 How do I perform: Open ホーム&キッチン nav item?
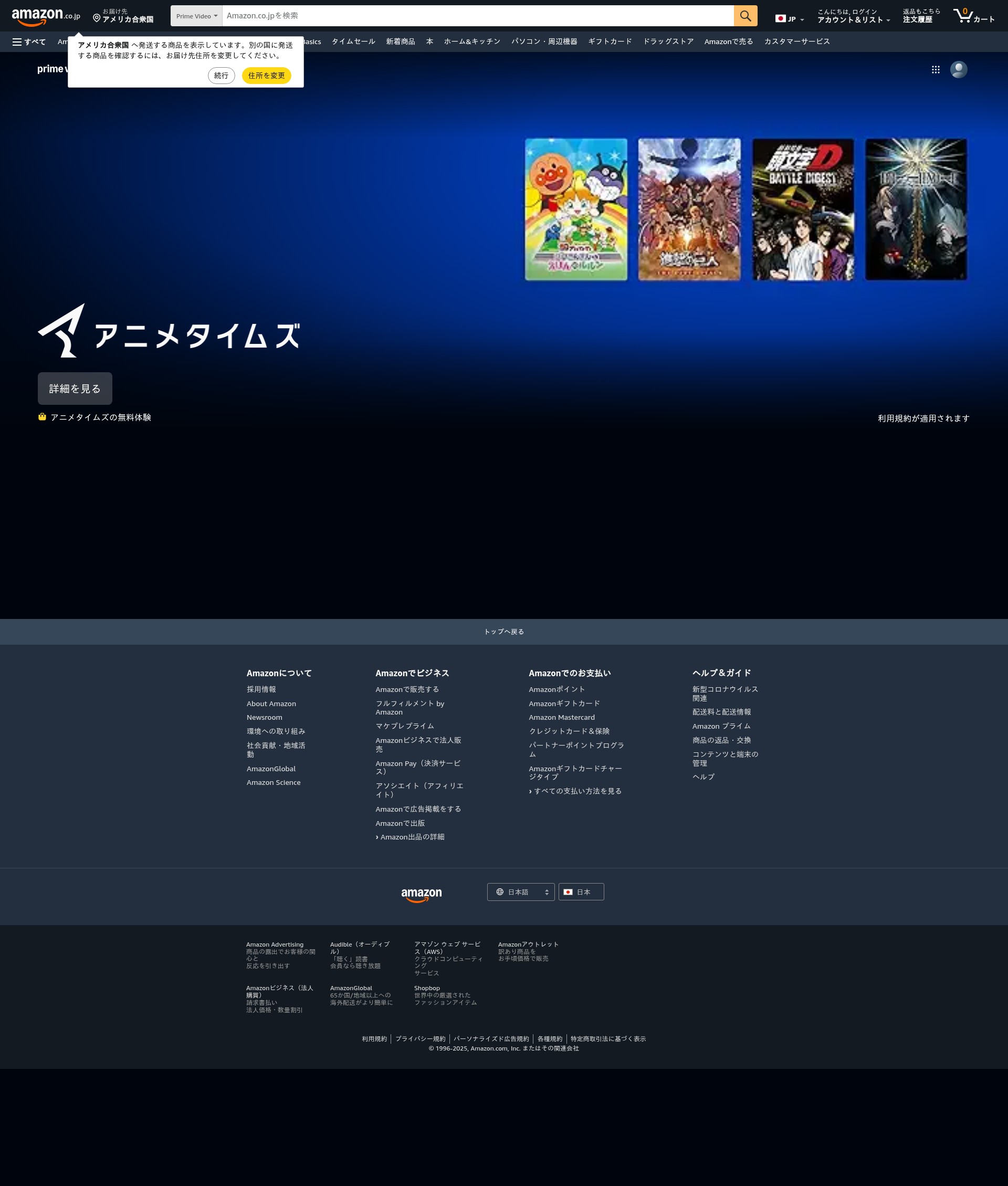point(472,41)
